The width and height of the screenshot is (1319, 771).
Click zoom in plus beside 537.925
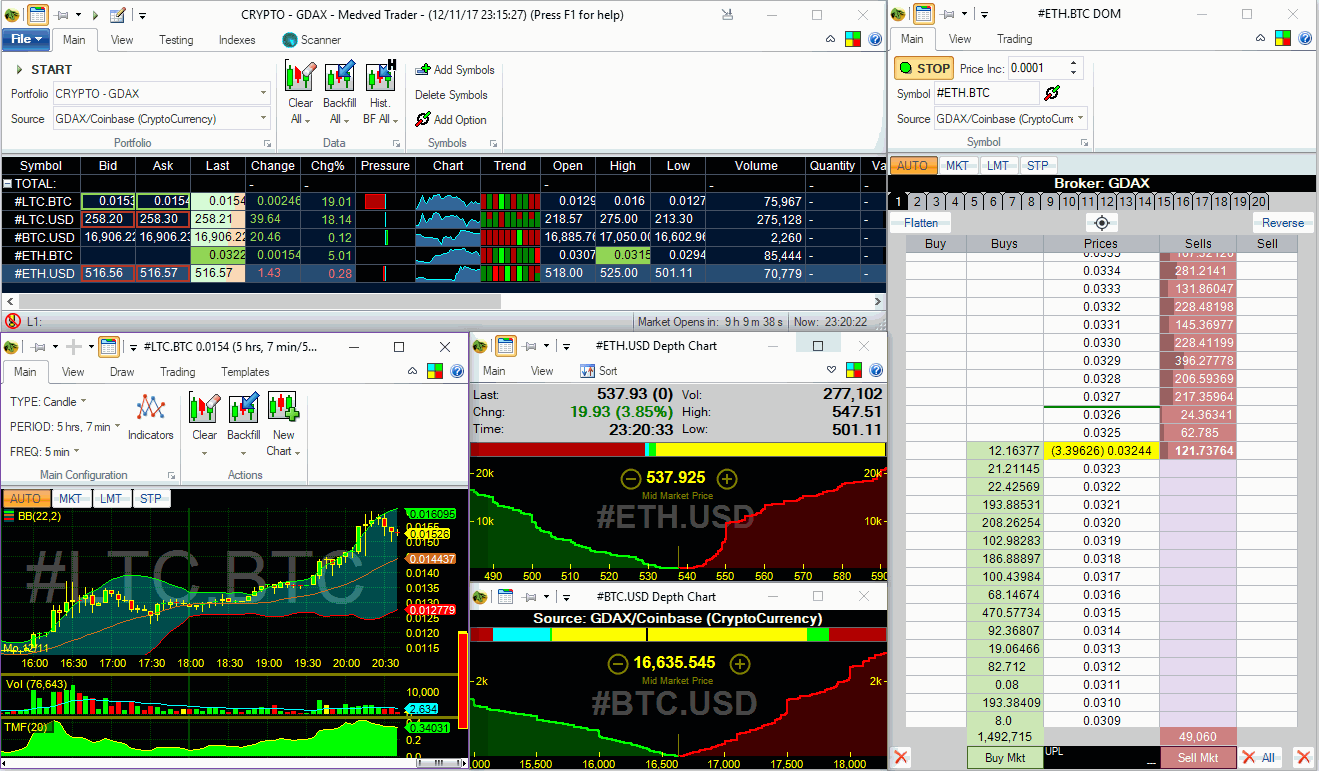727,479
